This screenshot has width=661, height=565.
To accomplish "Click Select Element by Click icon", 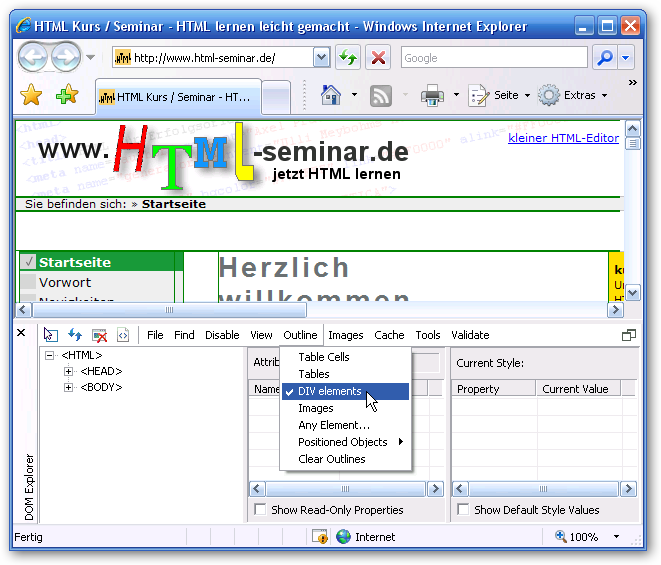I will click(x=51, y=335).
